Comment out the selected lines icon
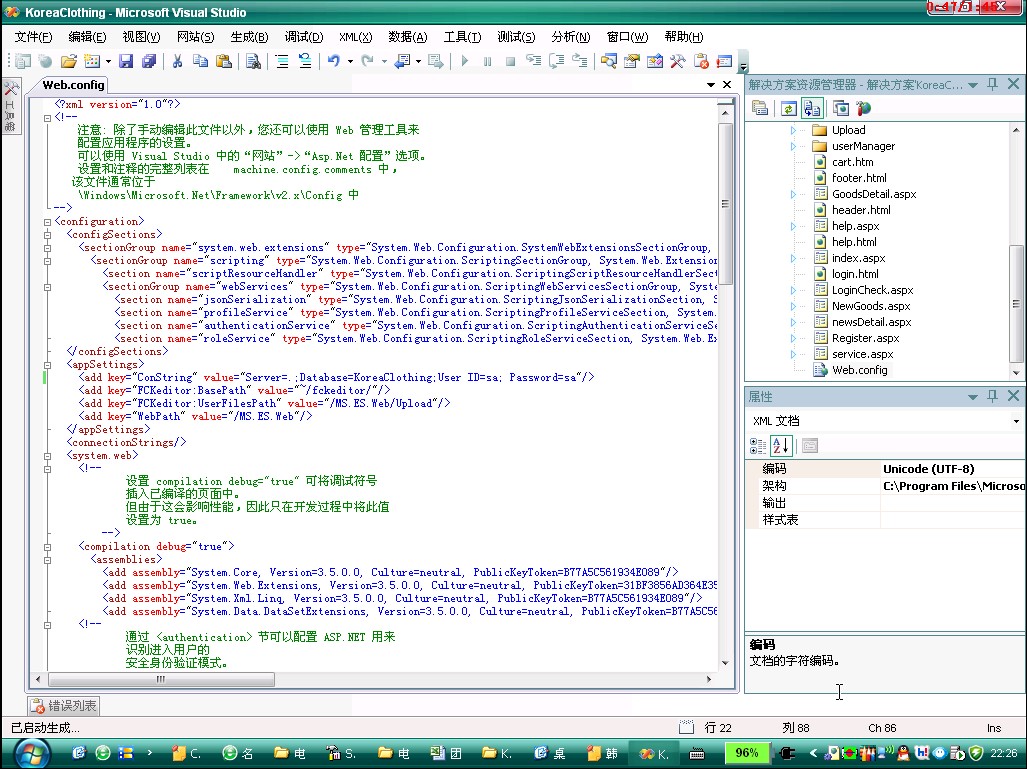The width and height of the screenshot is (1027, 769). 282,62
